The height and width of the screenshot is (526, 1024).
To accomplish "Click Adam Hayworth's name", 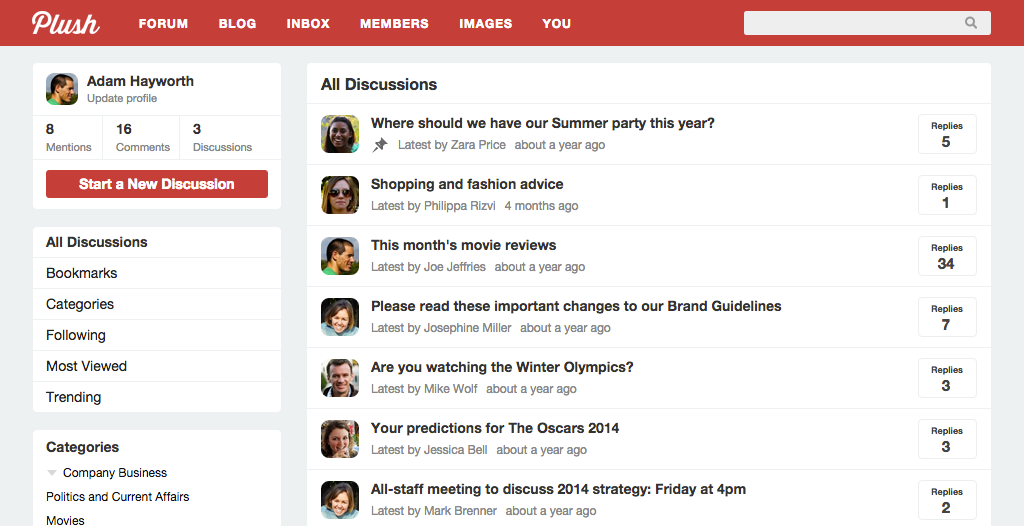I will click(140, 81).
